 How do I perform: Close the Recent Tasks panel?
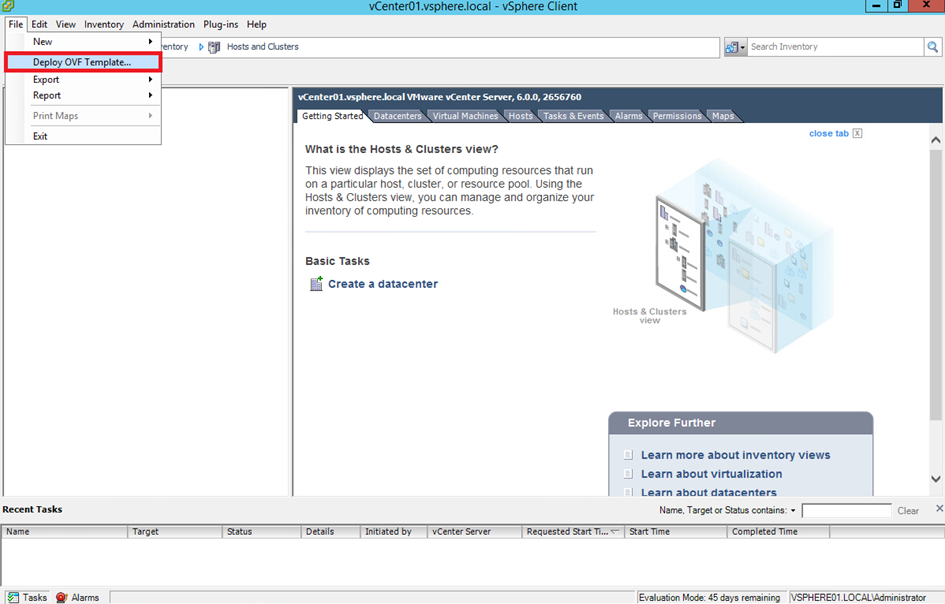click(x=939, y=509)
